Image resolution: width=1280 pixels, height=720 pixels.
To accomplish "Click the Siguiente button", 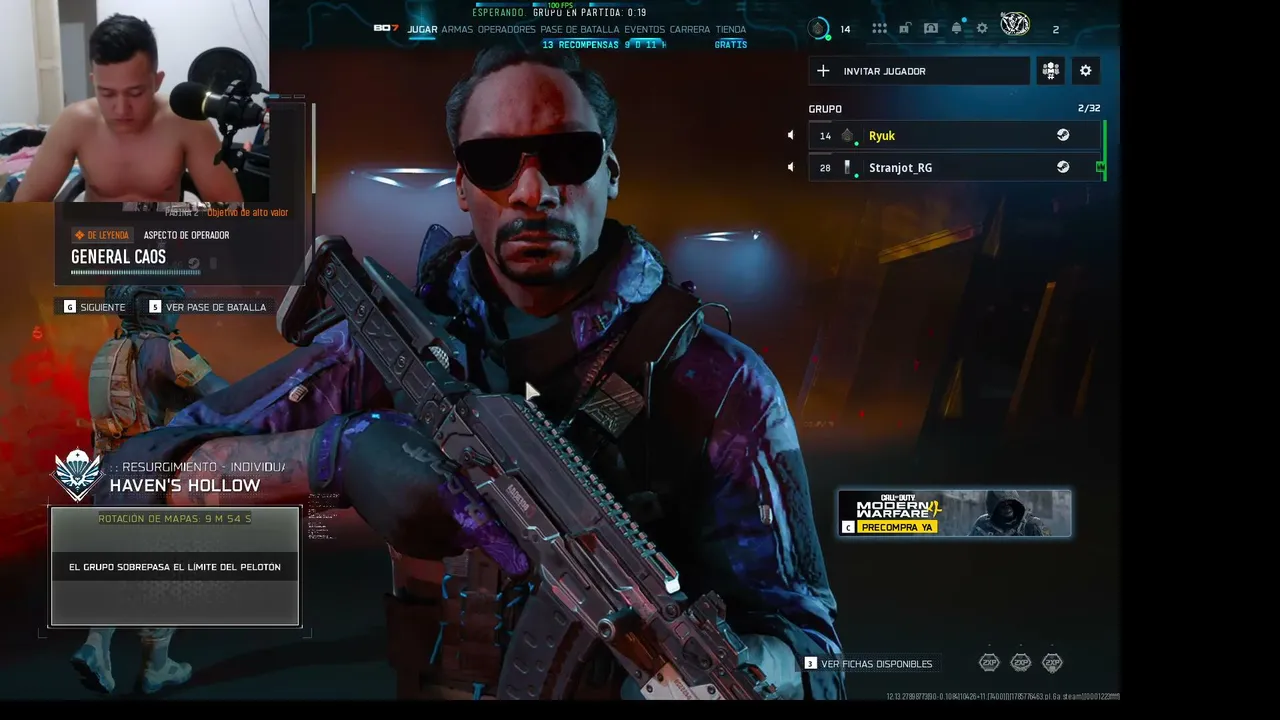I will tap(95, 307).
